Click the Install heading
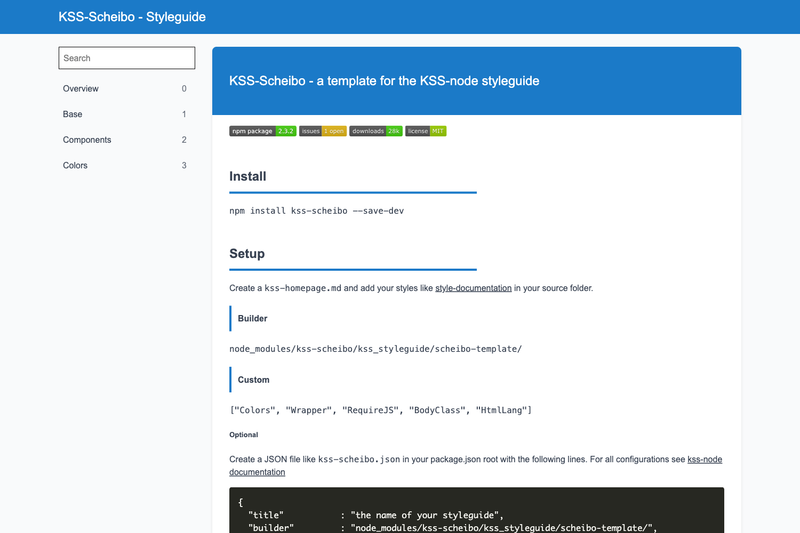This screenshot has height=533, width=800. [247, 176]
